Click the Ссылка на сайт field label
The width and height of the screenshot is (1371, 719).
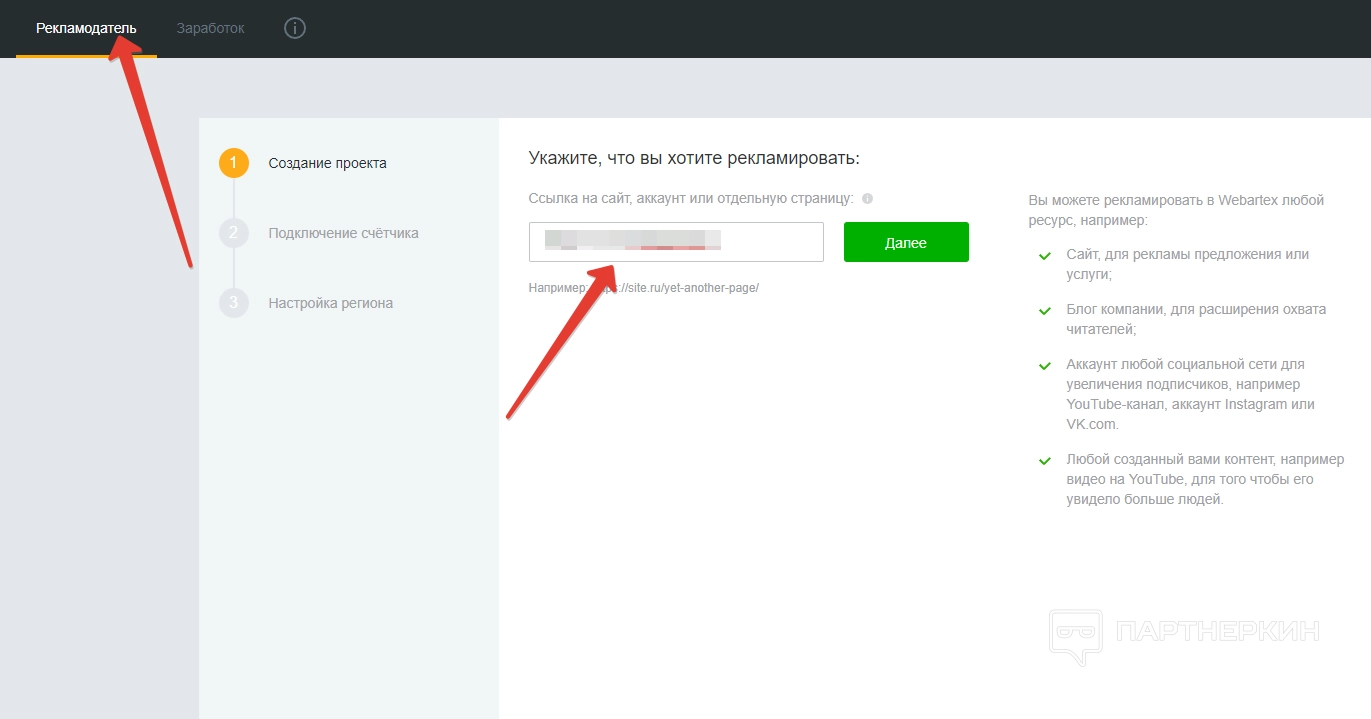(690, 199)
